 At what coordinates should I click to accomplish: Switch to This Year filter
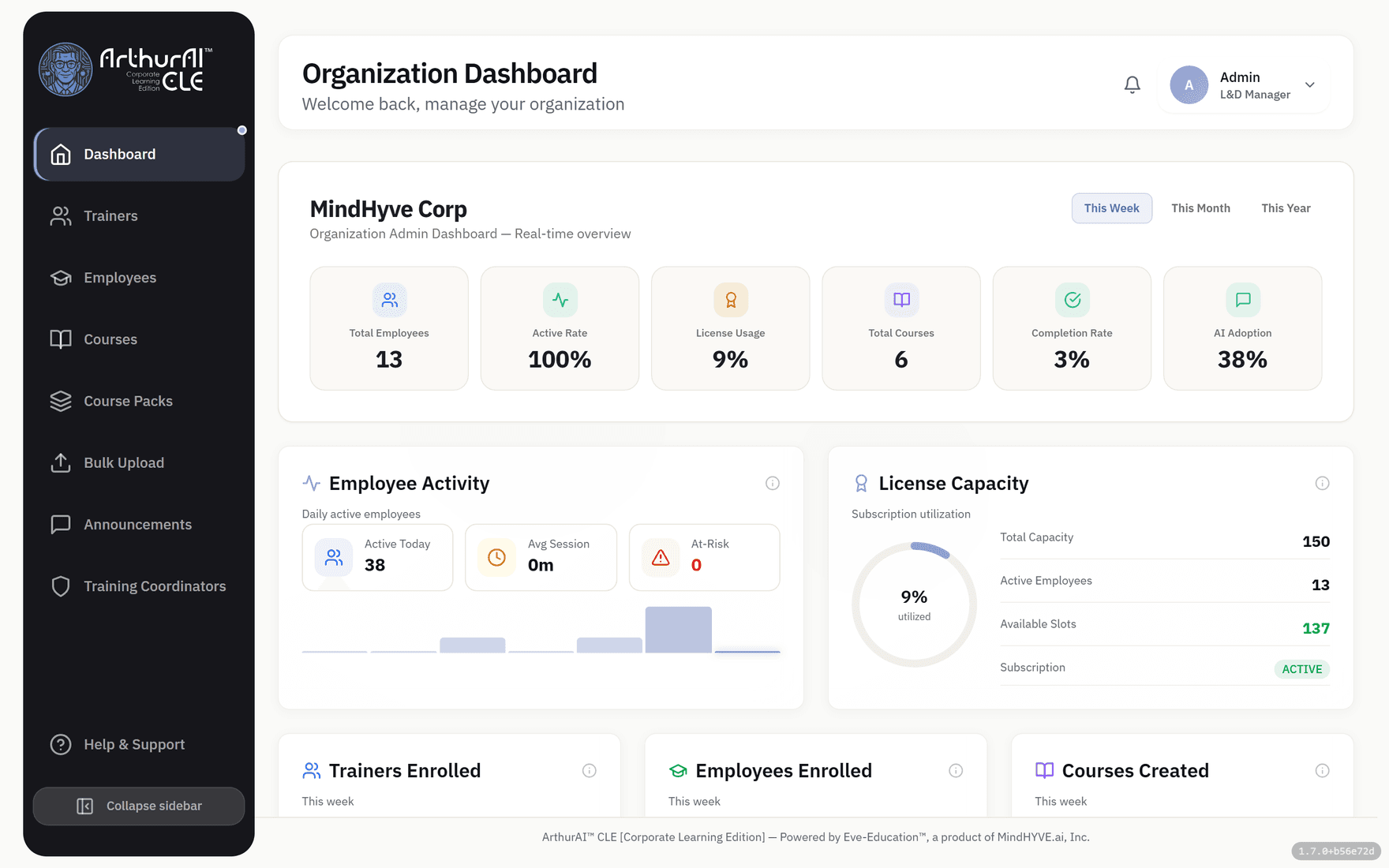1286,208
